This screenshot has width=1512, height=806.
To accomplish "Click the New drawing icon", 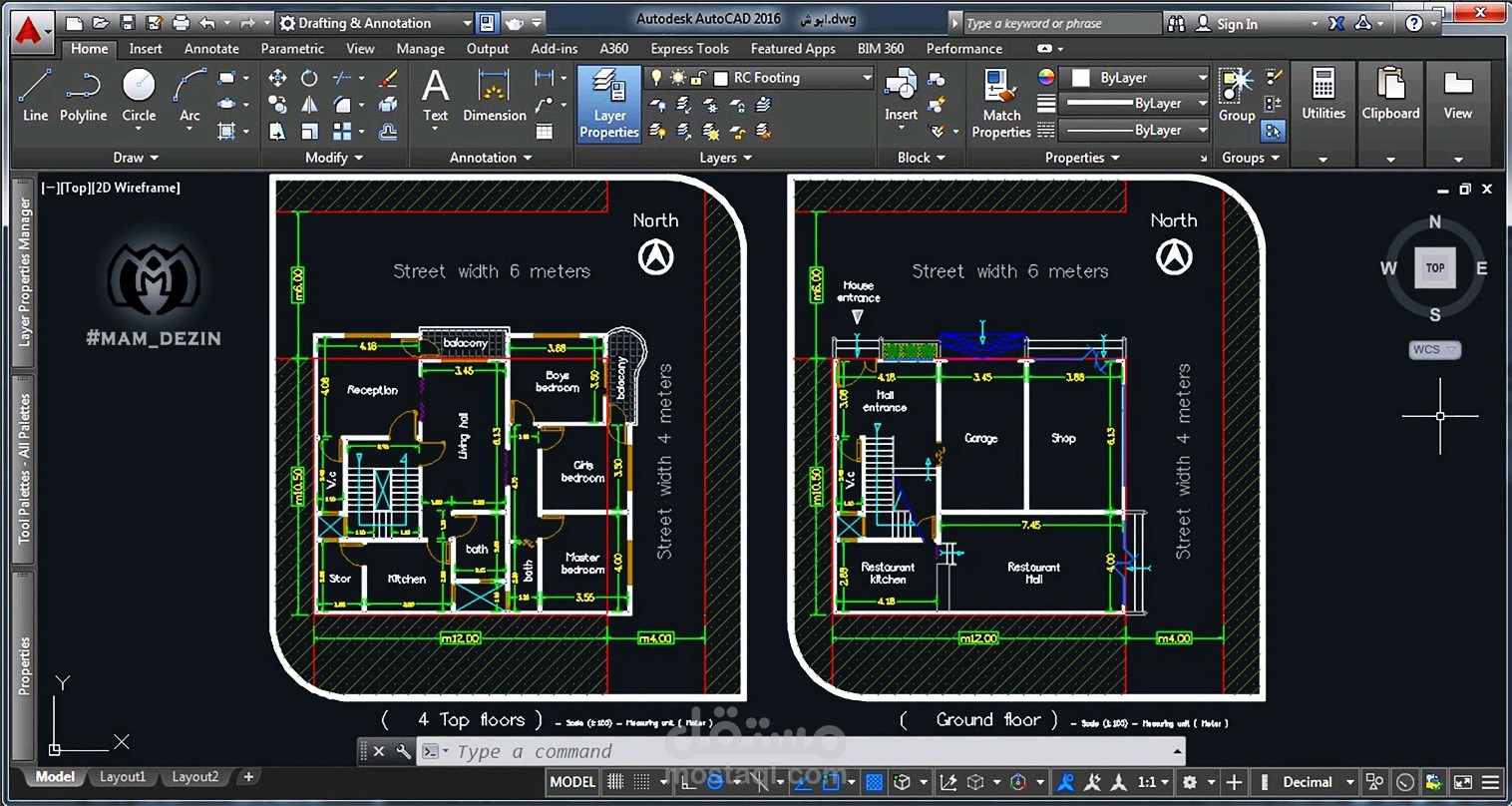I will (x=74, y=23).
